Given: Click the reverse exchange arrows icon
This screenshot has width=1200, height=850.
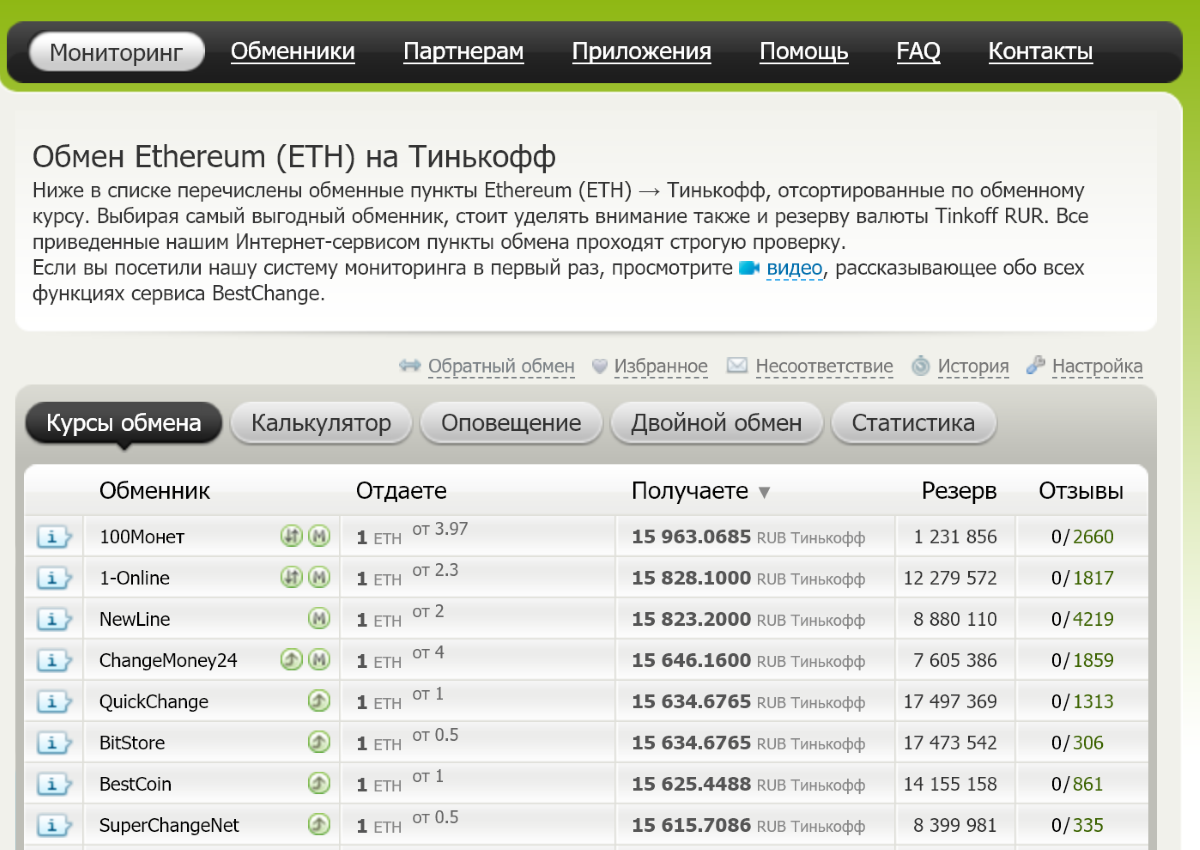Looking at the screenshot, I should coord(409,366).
